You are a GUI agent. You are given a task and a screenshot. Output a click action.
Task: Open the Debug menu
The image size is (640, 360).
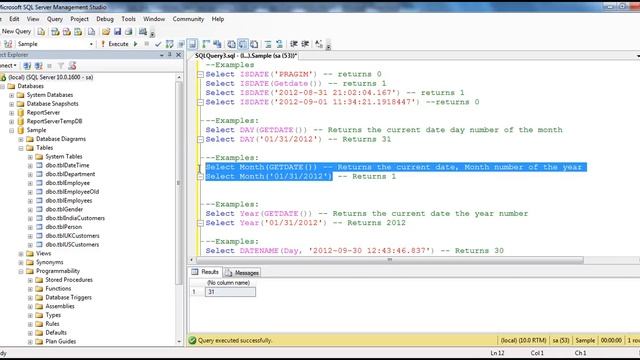105,19
